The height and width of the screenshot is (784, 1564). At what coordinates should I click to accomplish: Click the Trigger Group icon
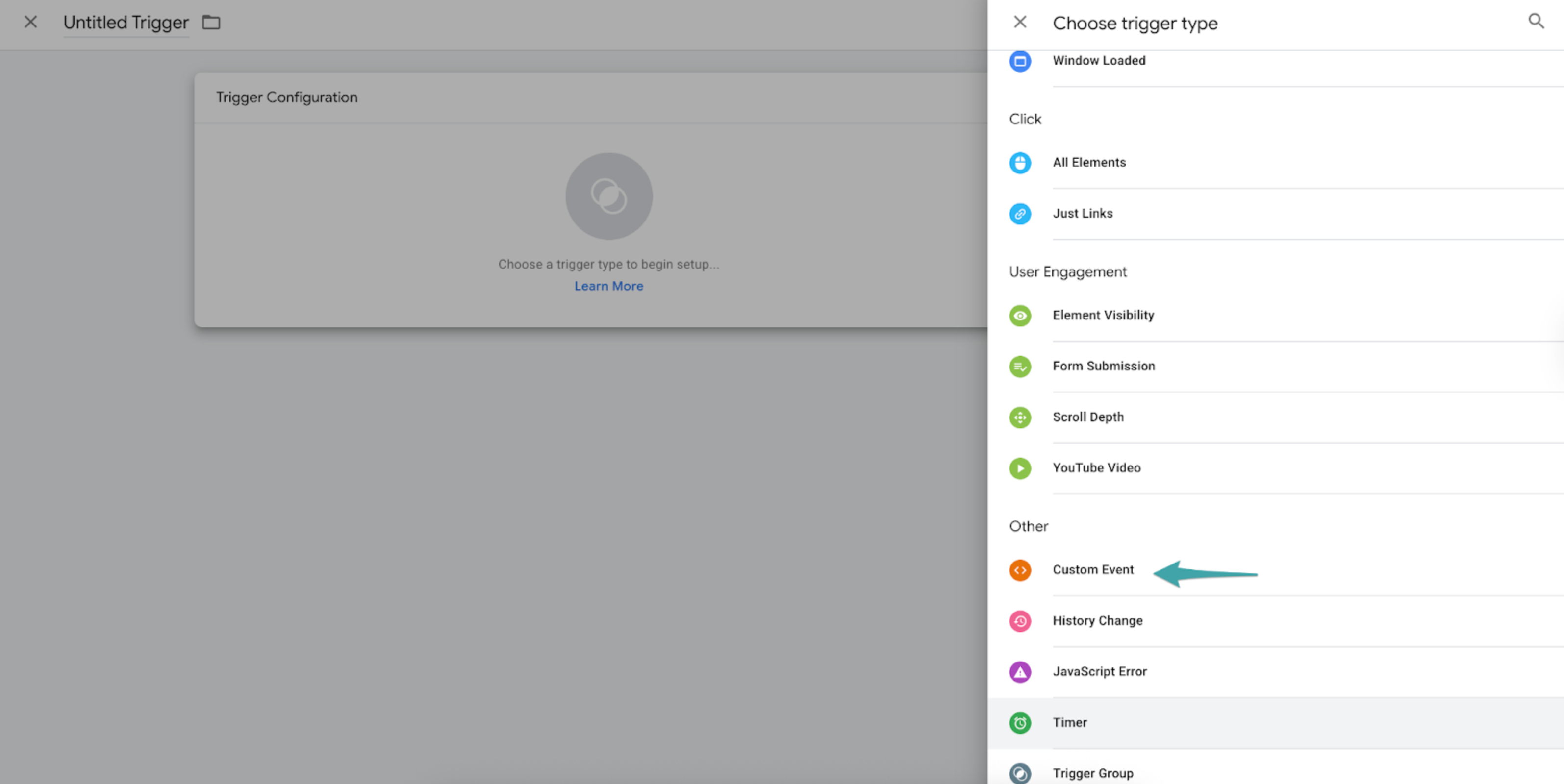(1020, 774)
